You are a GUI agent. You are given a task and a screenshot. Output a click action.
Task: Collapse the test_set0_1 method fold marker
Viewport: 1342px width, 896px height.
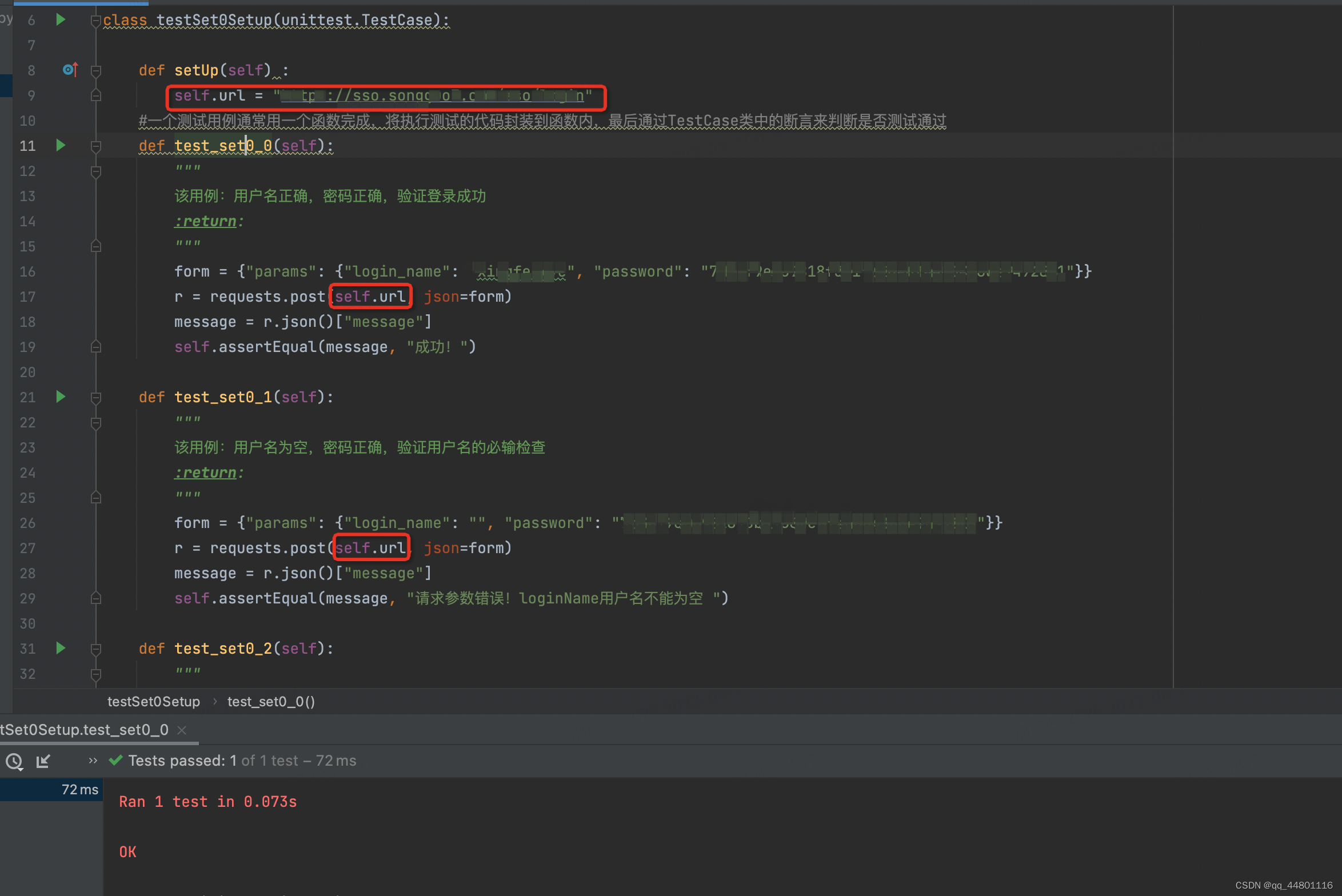point(96,398)
